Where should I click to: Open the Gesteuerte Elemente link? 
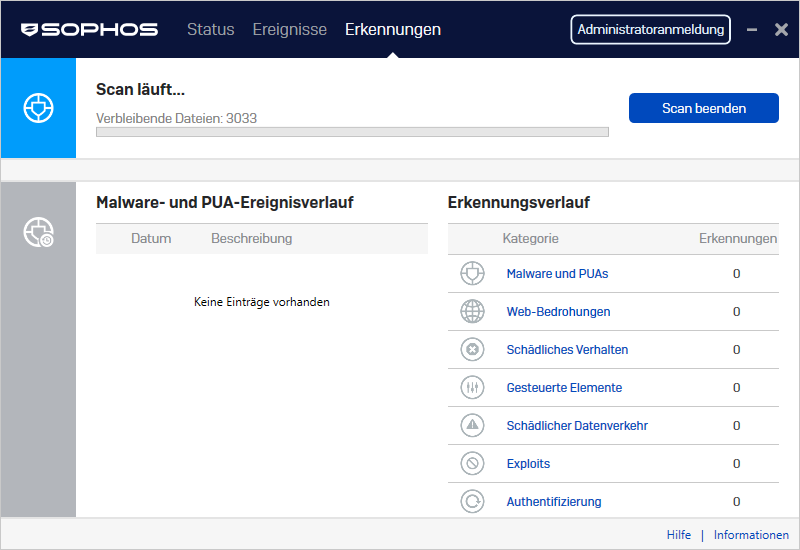[564, 387]
